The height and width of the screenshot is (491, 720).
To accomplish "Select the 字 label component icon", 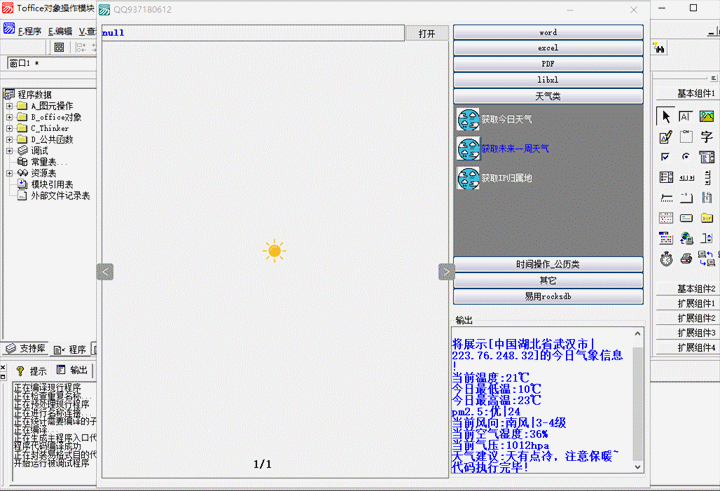I will click(x=707, y=137).
